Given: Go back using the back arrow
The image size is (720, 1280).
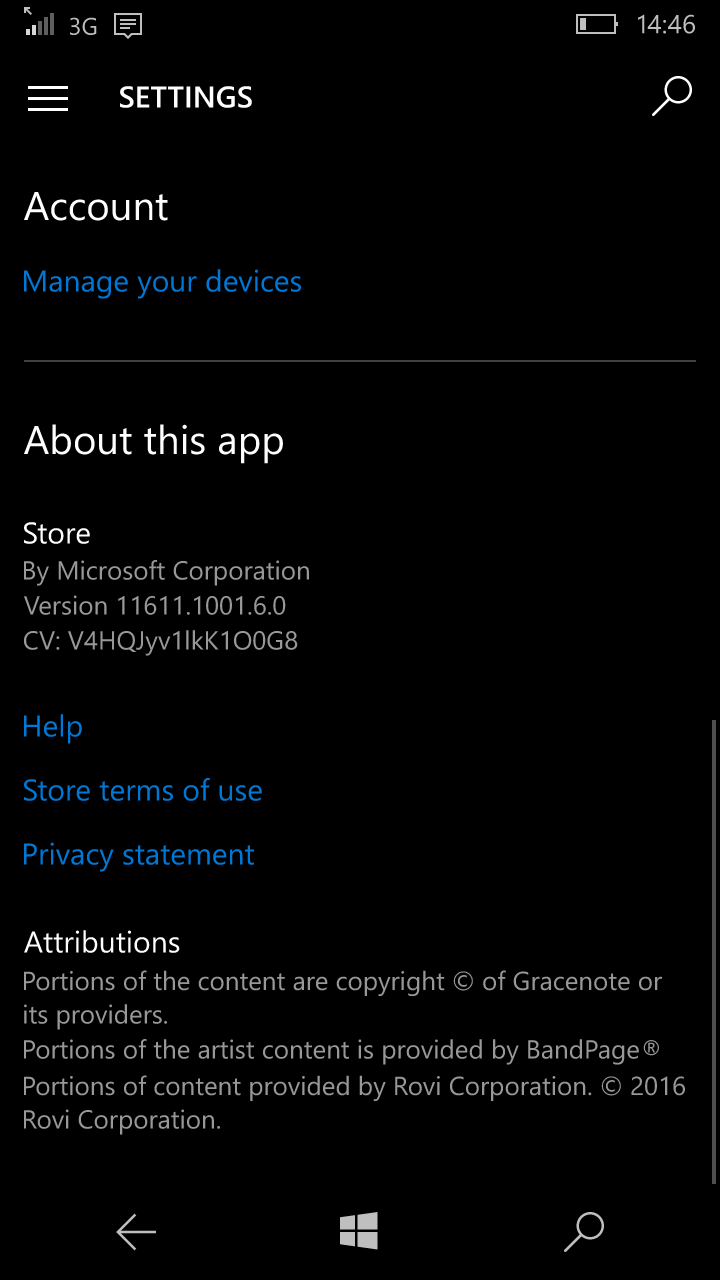Looking at the screenshot, I should tap(136, 1232).
